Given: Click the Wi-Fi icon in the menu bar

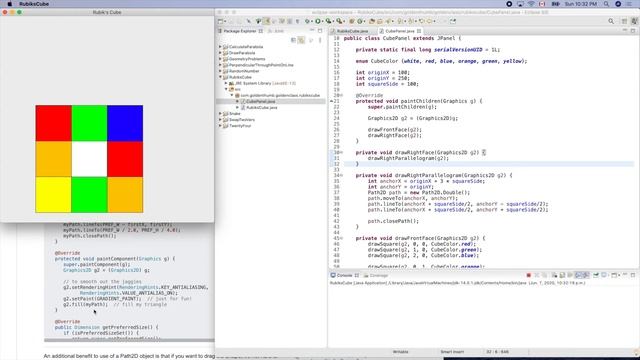Looking at the screenshot, I should [x=531, y=4].
